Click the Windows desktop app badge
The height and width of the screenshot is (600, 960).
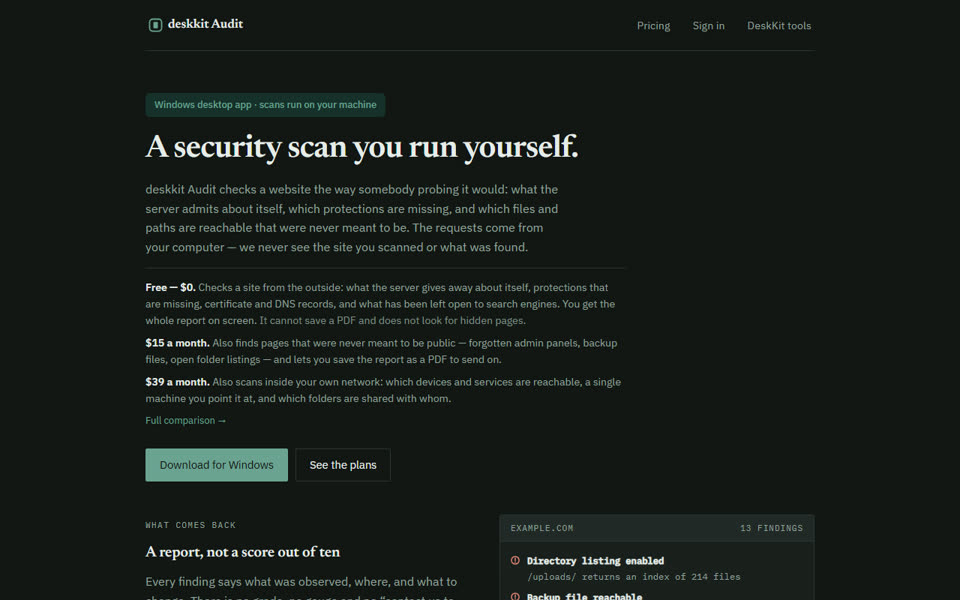point(265,105)
